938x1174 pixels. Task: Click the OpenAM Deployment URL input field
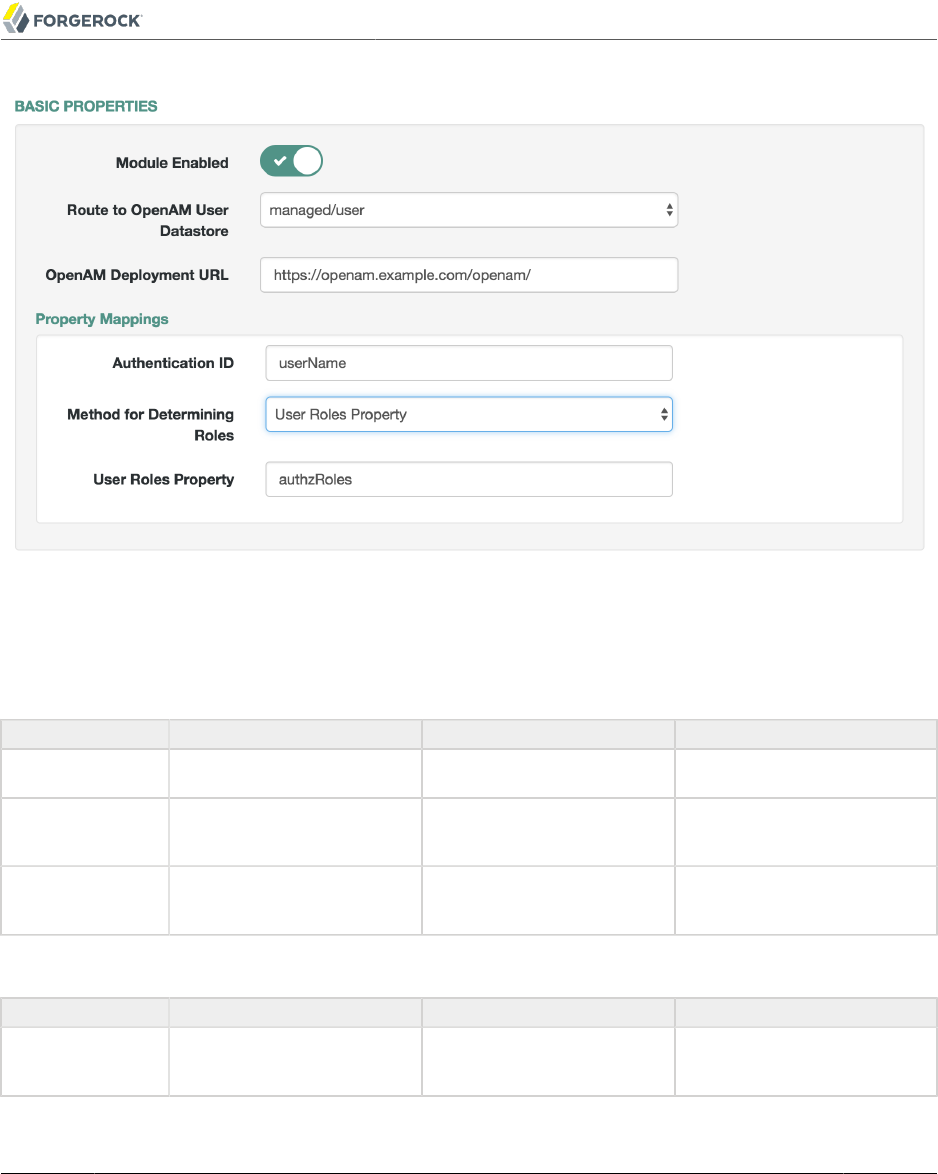468,275
